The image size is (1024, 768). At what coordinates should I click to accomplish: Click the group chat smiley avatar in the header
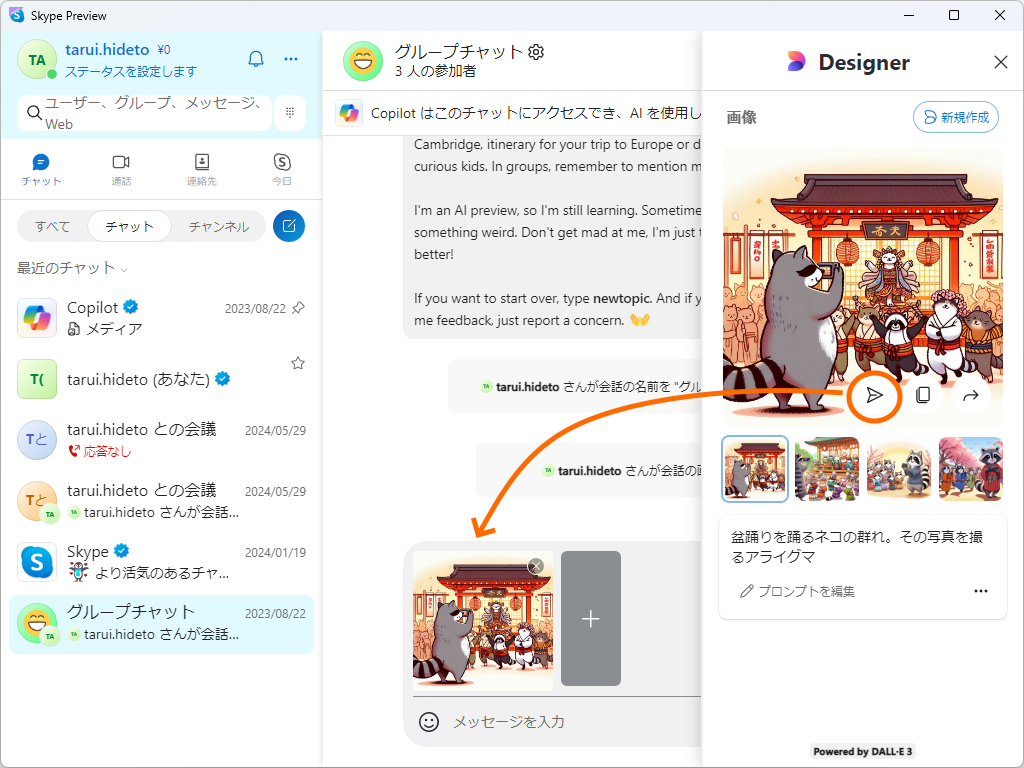pos(363,61)
